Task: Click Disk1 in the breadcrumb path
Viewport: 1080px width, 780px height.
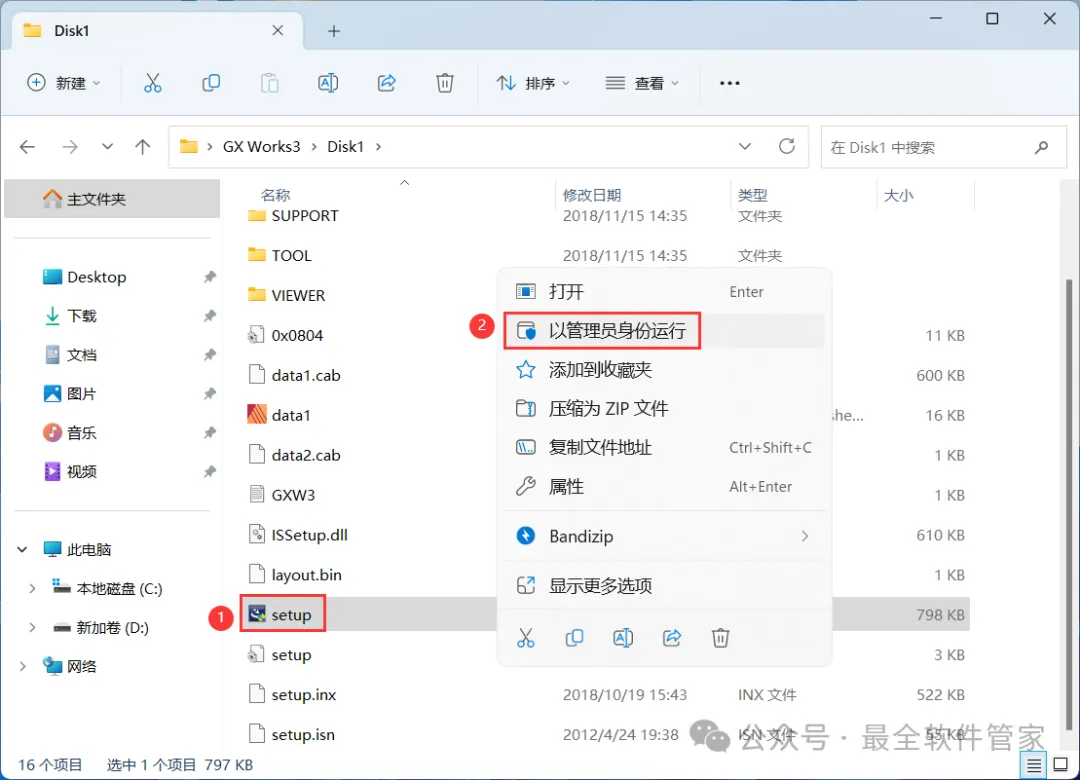Action: 345,147
